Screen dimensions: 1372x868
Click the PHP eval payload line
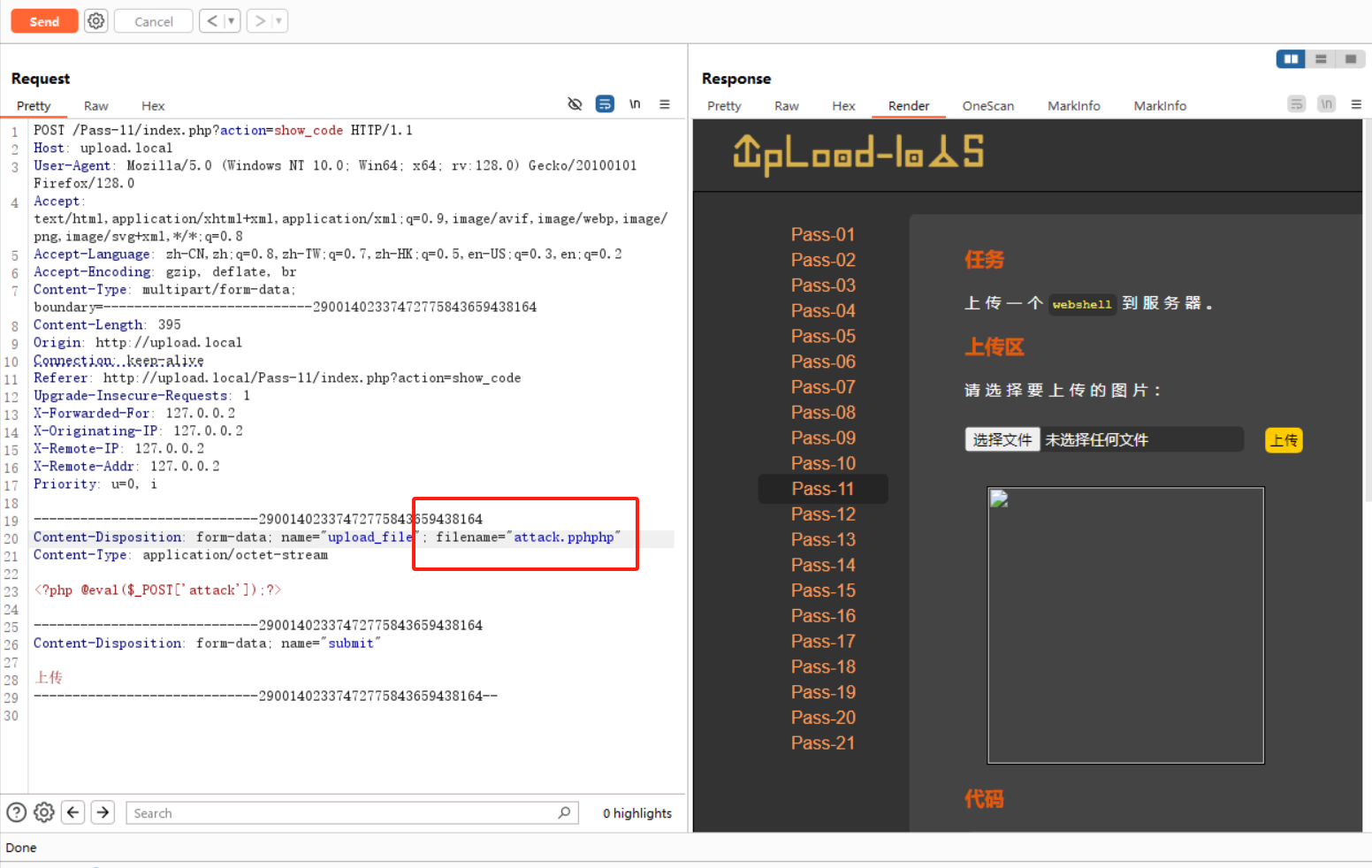point(157,590)
